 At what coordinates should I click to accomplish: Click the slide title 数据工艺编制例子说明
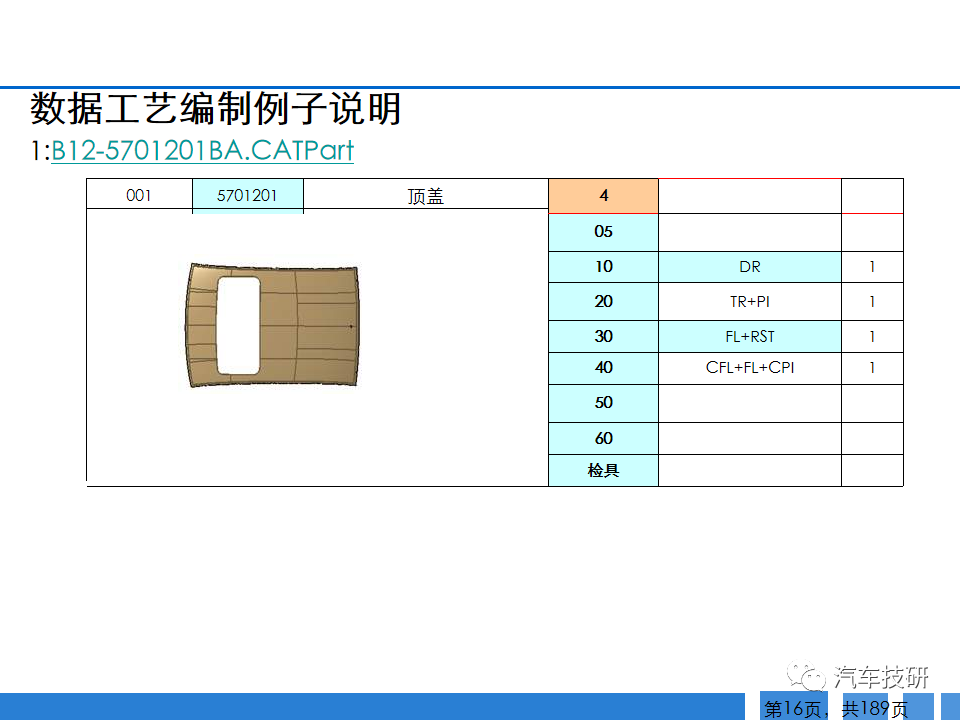click(x=216, y=108)
